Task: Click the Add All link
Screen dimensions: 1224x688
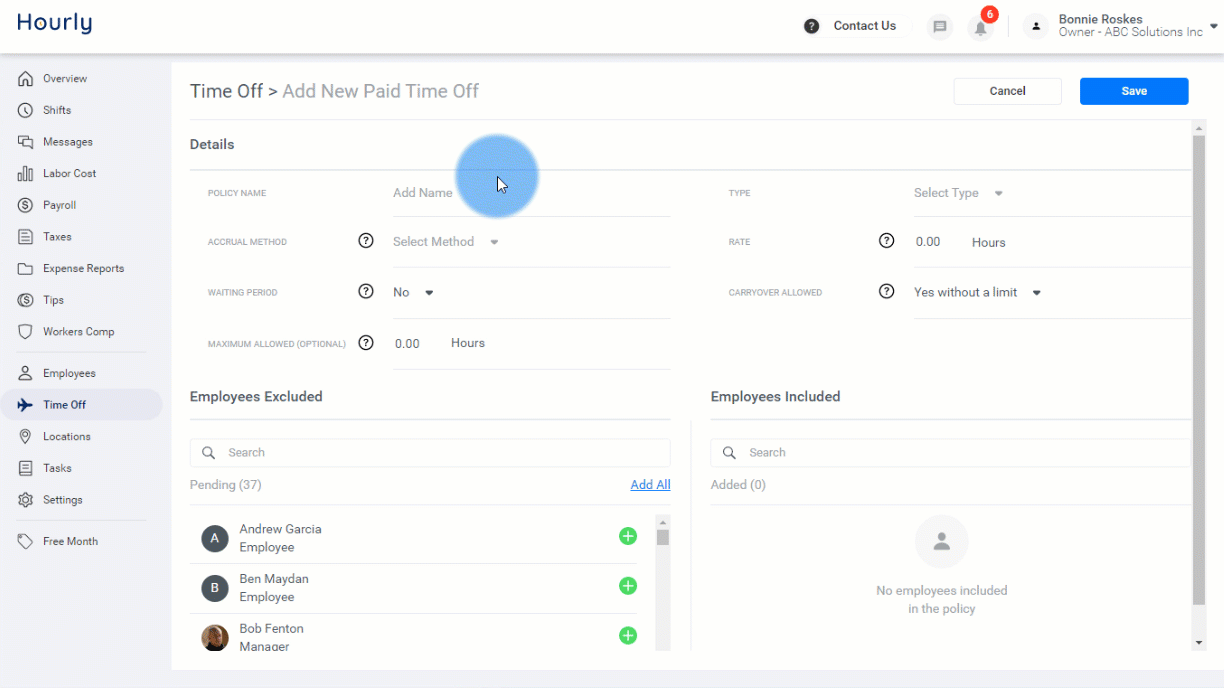Action: 650,485
